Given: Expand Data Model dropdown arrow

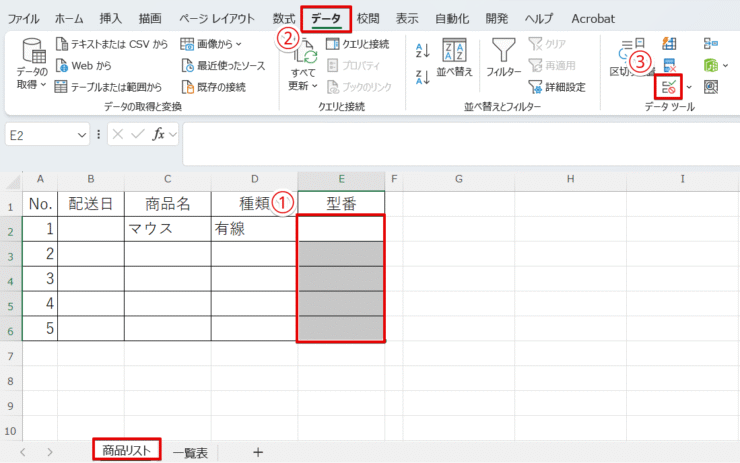Looking at the screenshot, I should pos(725,66).
